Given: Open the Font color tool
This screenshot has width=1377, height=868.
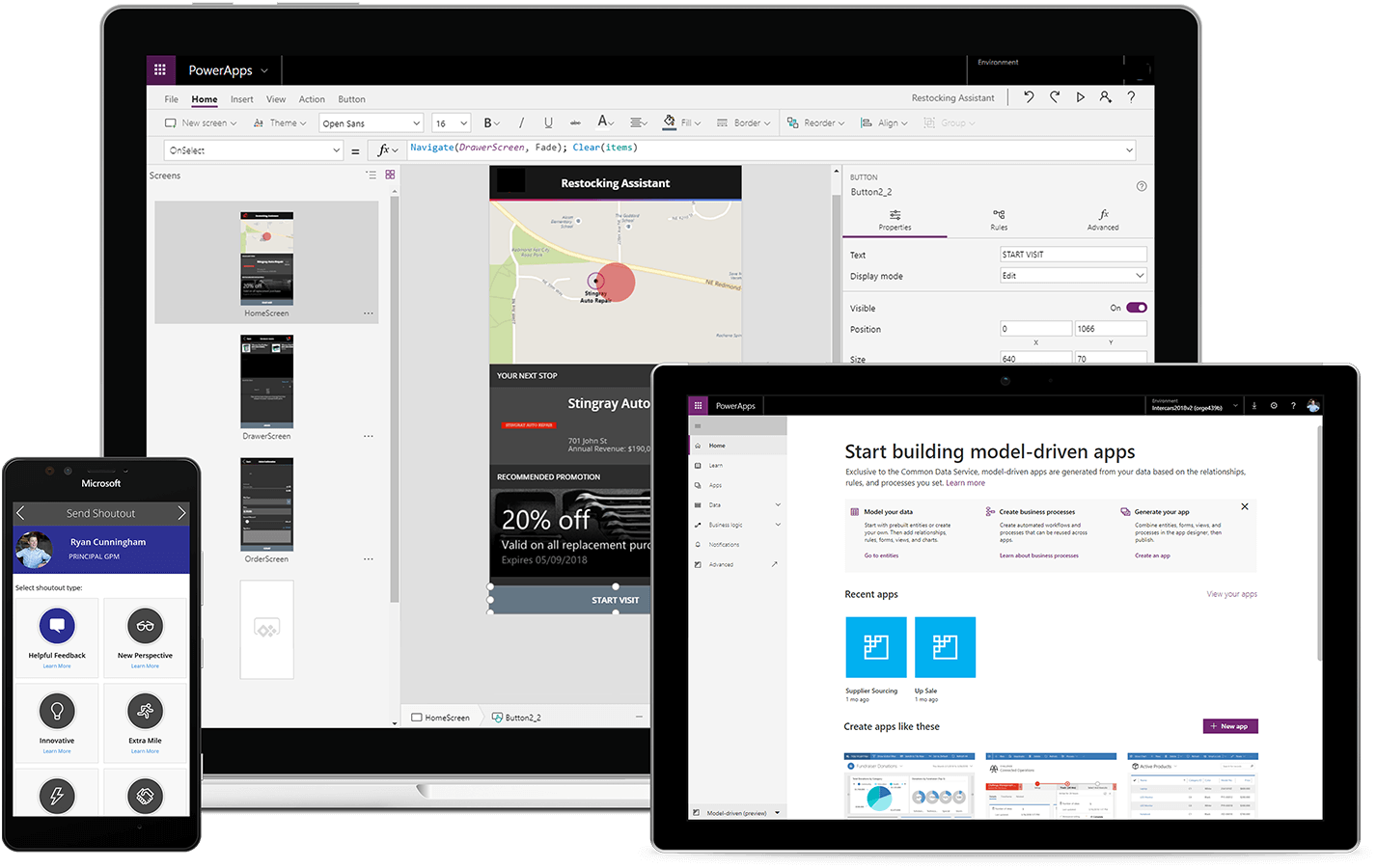Looking at the screenshot, I should coord(604,122).
